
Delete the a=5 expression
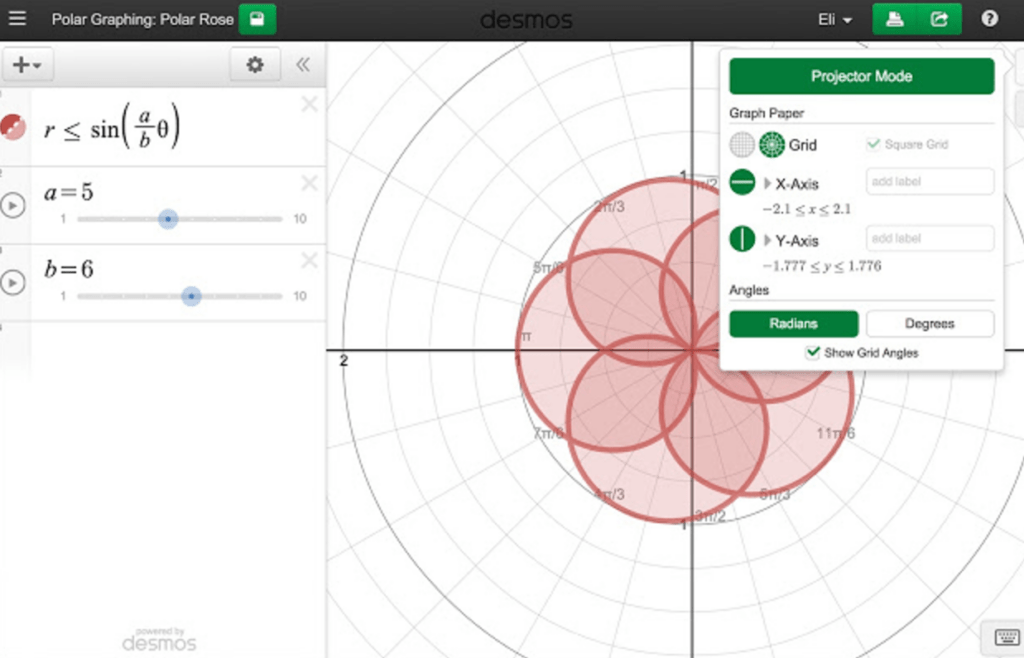click(x=310, y=183)
